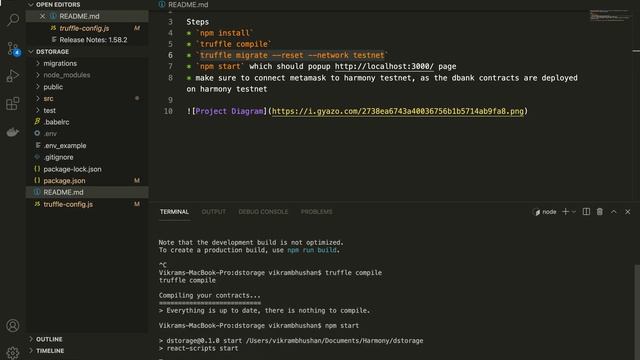640x360 pixels.
Task: Open truffle-config.js in file explorer
Action: click(x=68, y=204)
